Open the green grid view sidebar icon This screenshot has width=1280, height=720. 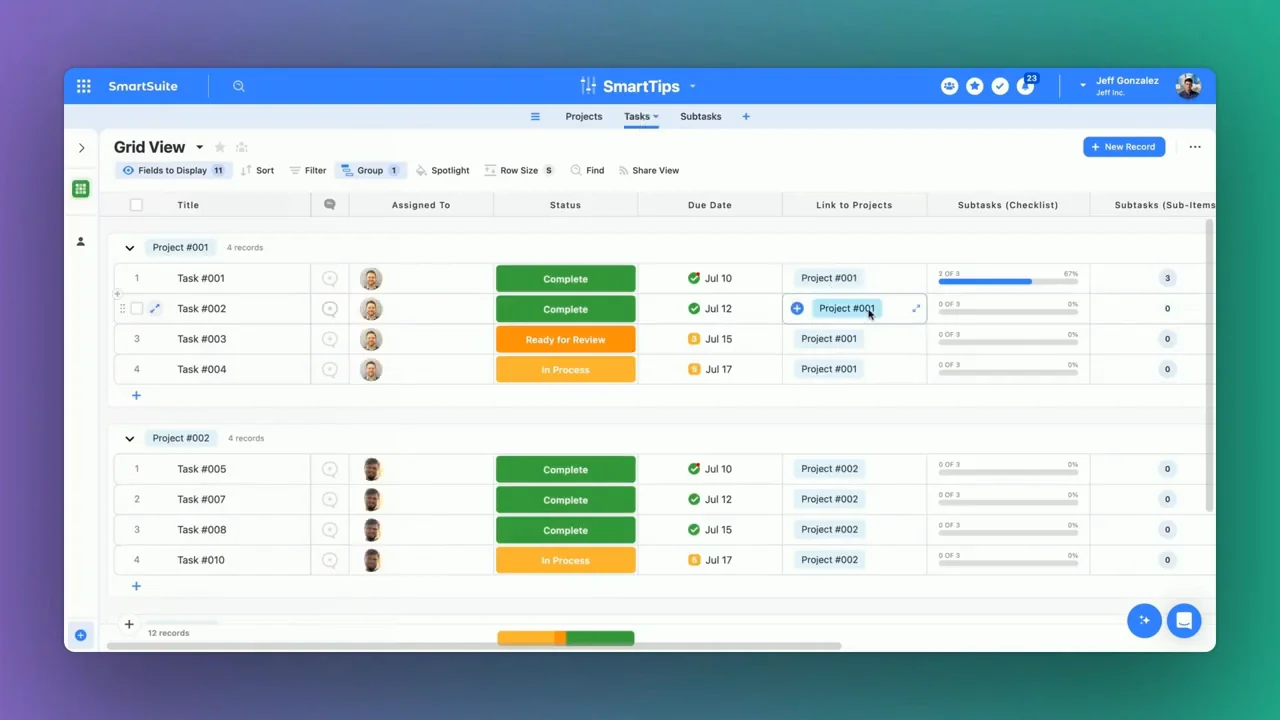[81, 189]
